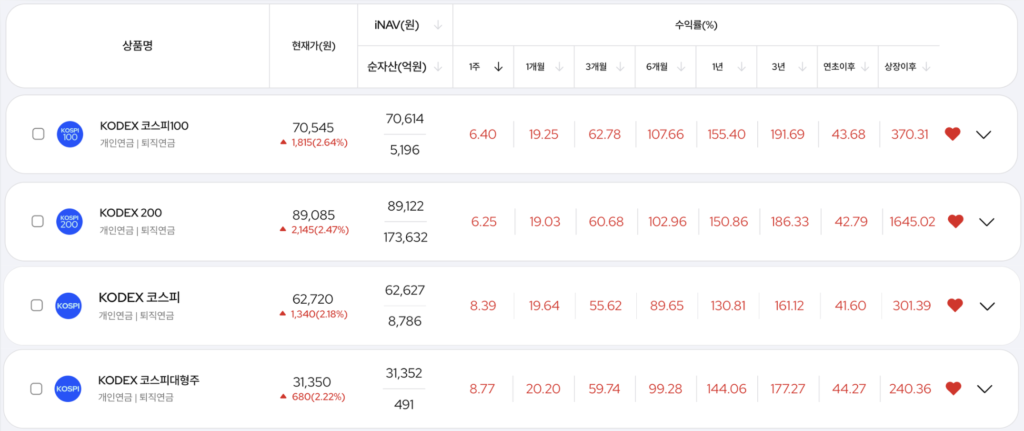Unfavorite KODEX 200 with the heart icon
Screen dimensions: 1024x431
(955, 221)
